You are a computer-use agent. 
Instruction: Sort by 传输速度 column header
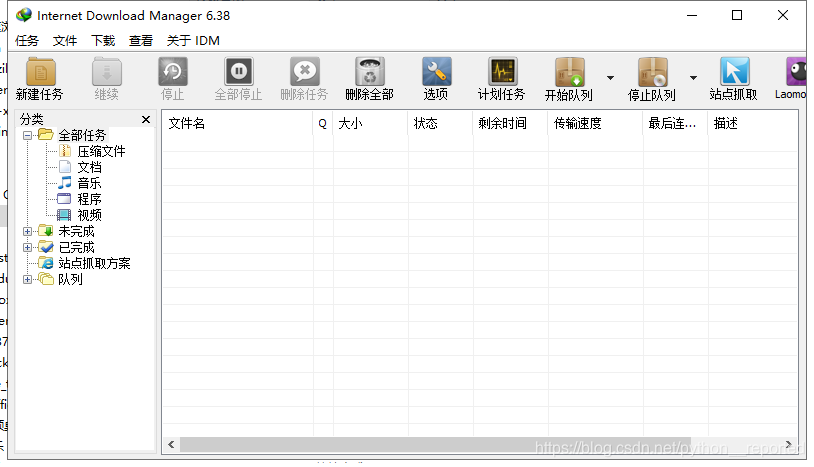click(595, 123)
